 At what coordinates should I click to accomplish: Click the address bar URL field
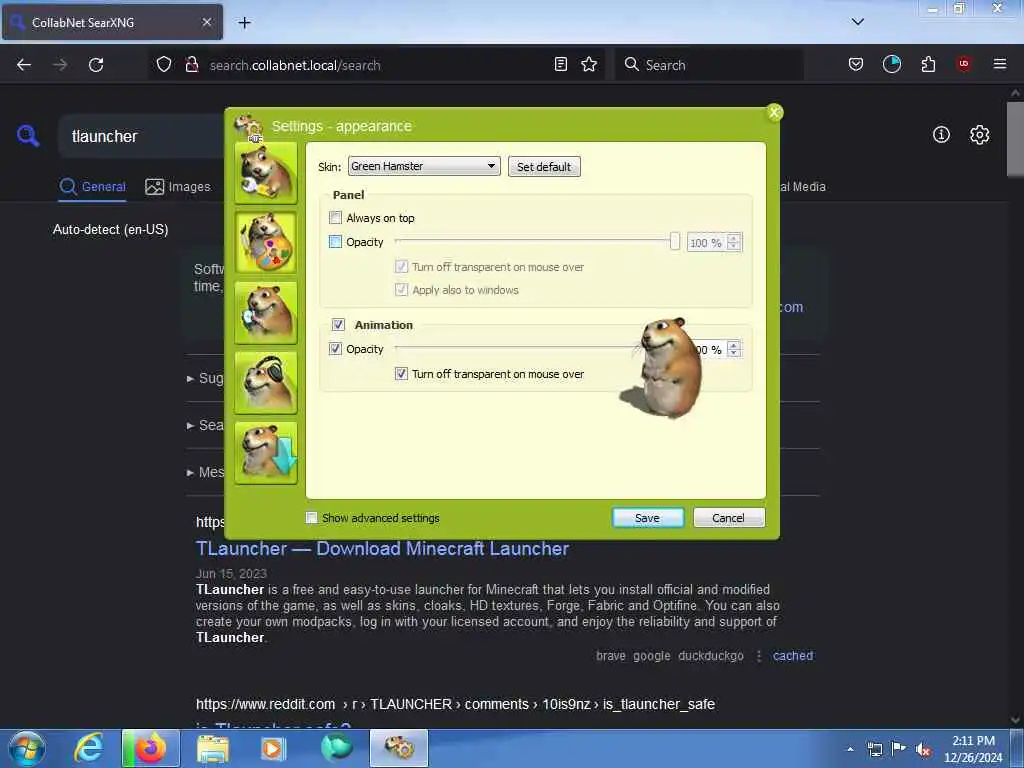coord(379,65)
